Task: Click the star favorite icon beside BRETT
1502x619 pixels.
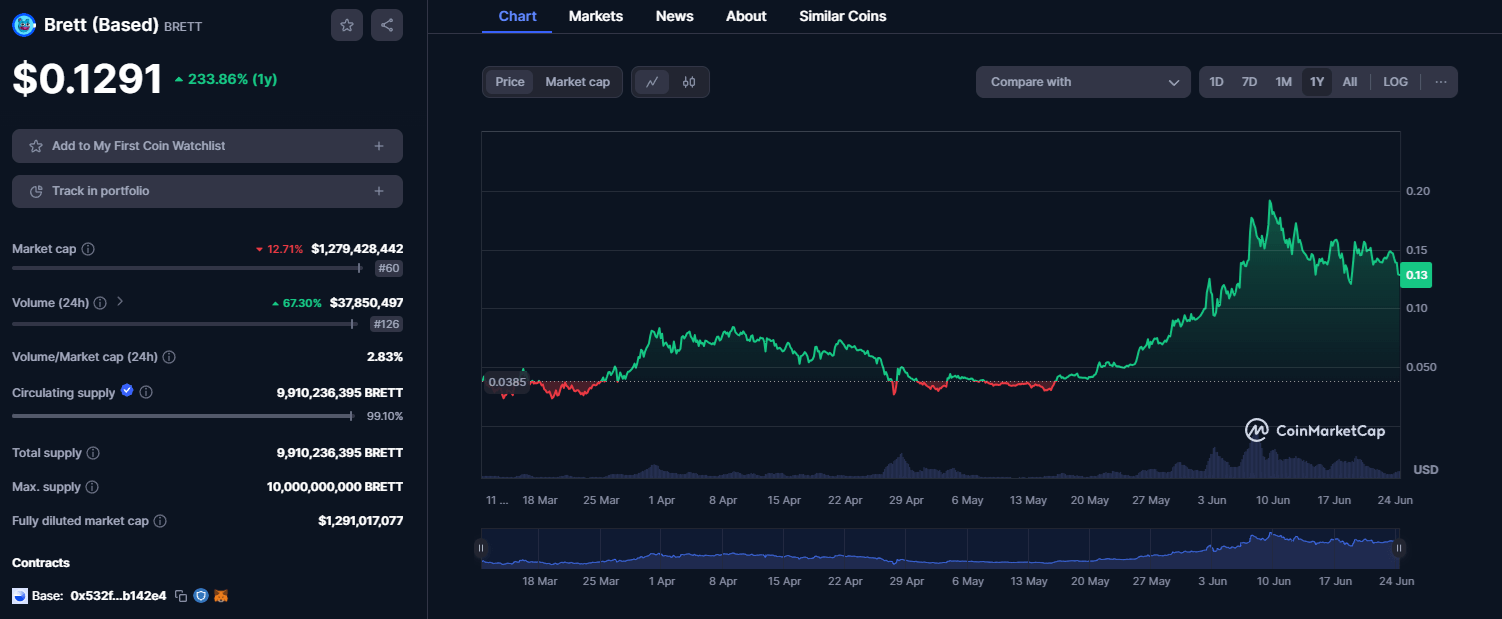Action: click(x=347, y=25)
